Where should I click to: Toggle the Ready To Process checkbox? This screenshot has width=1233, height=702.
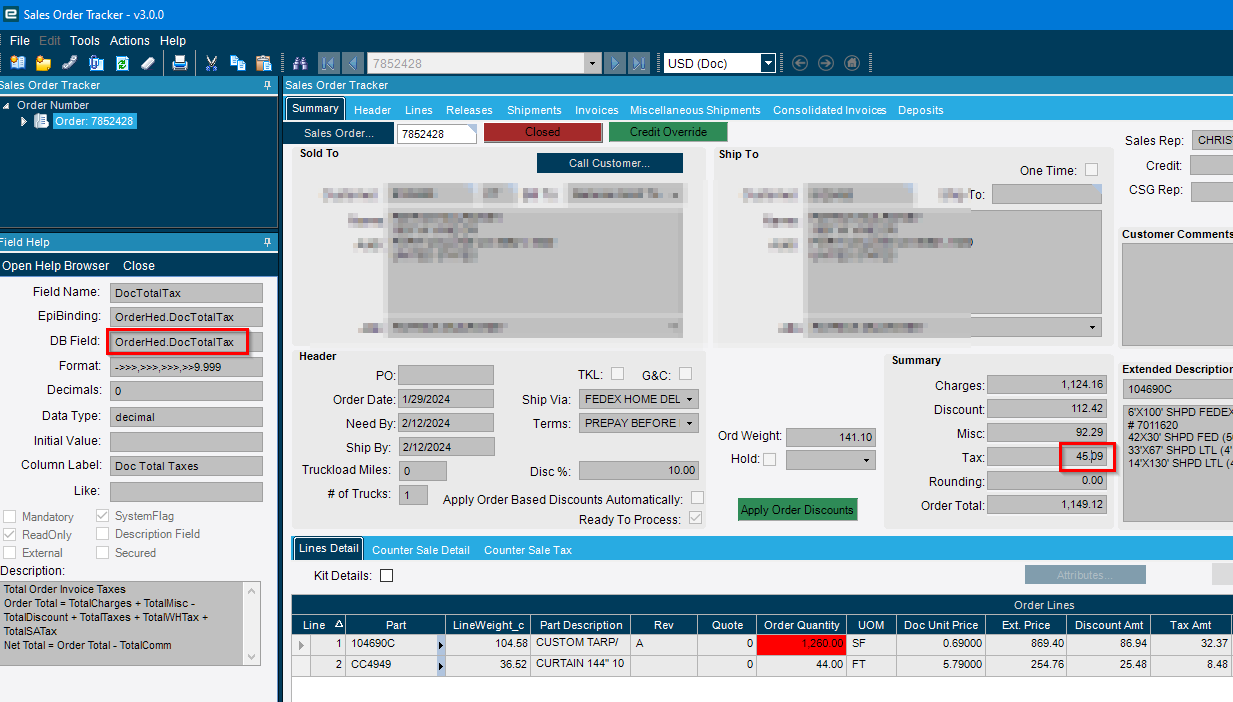pos(696,518)
